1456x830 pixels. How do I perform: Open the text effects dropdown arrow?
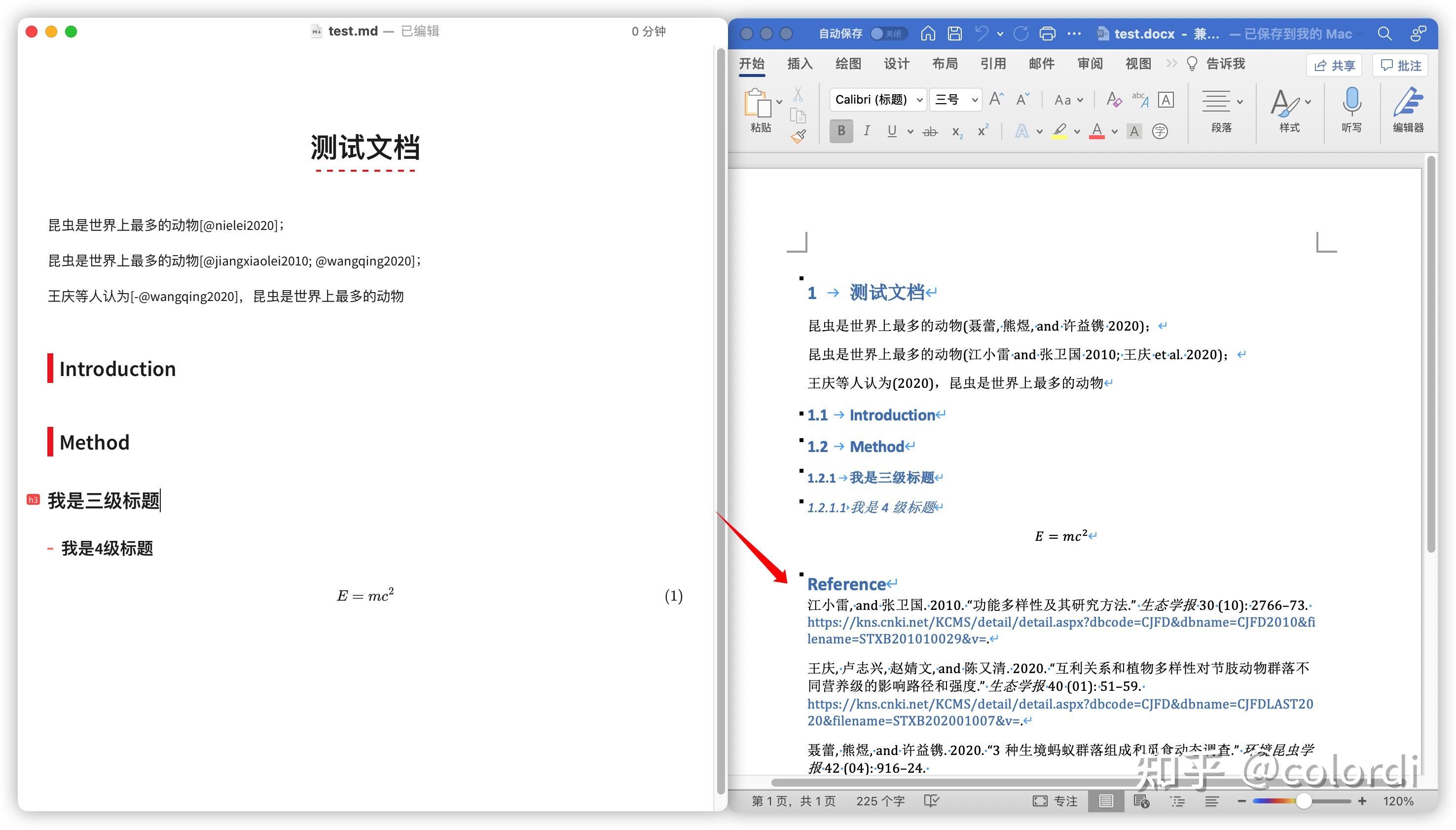click(x=1040, y=132)
